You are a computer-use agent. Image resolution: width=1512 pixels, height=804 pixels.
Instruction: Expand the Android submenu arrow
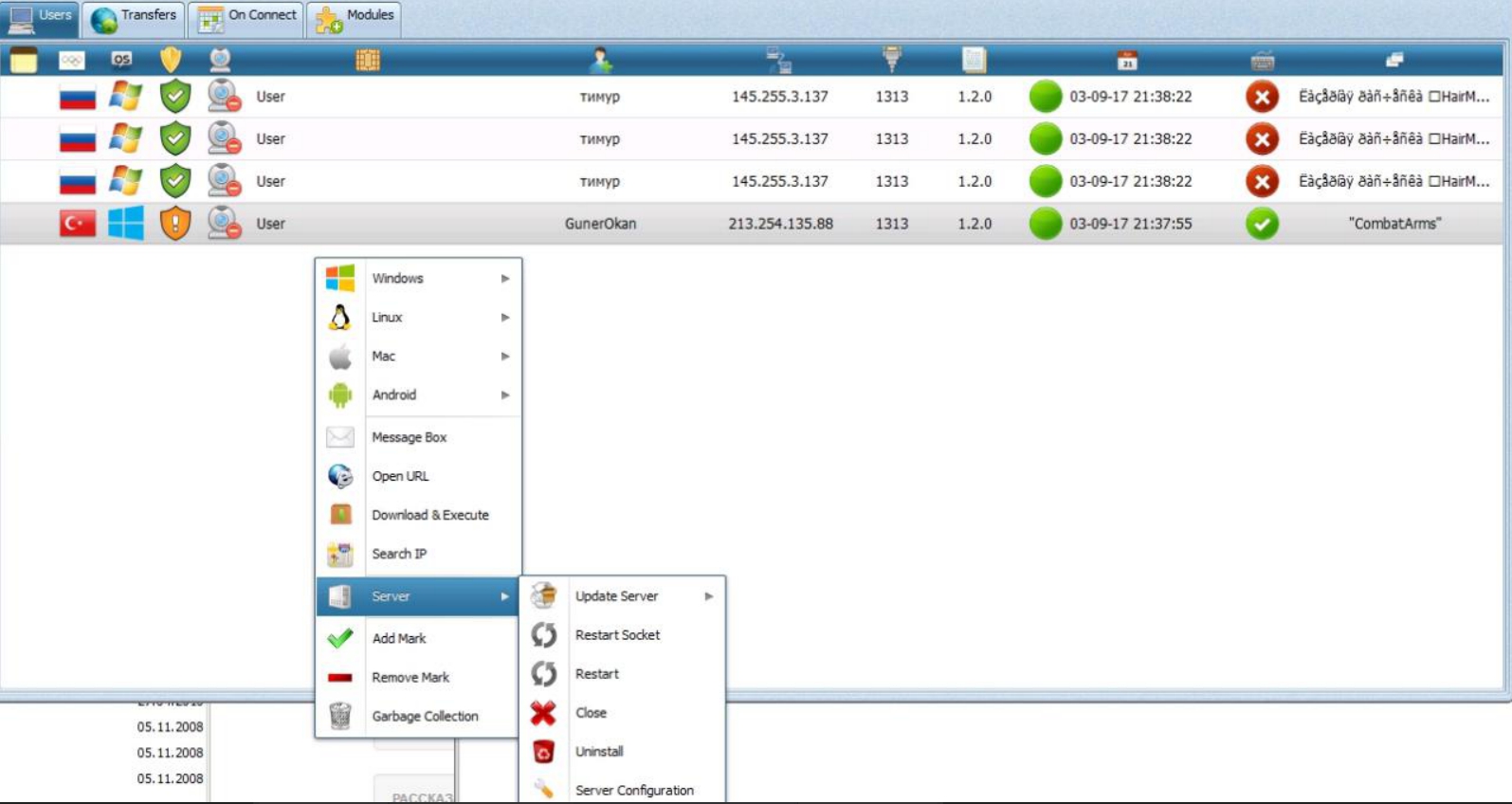[505, 395]
